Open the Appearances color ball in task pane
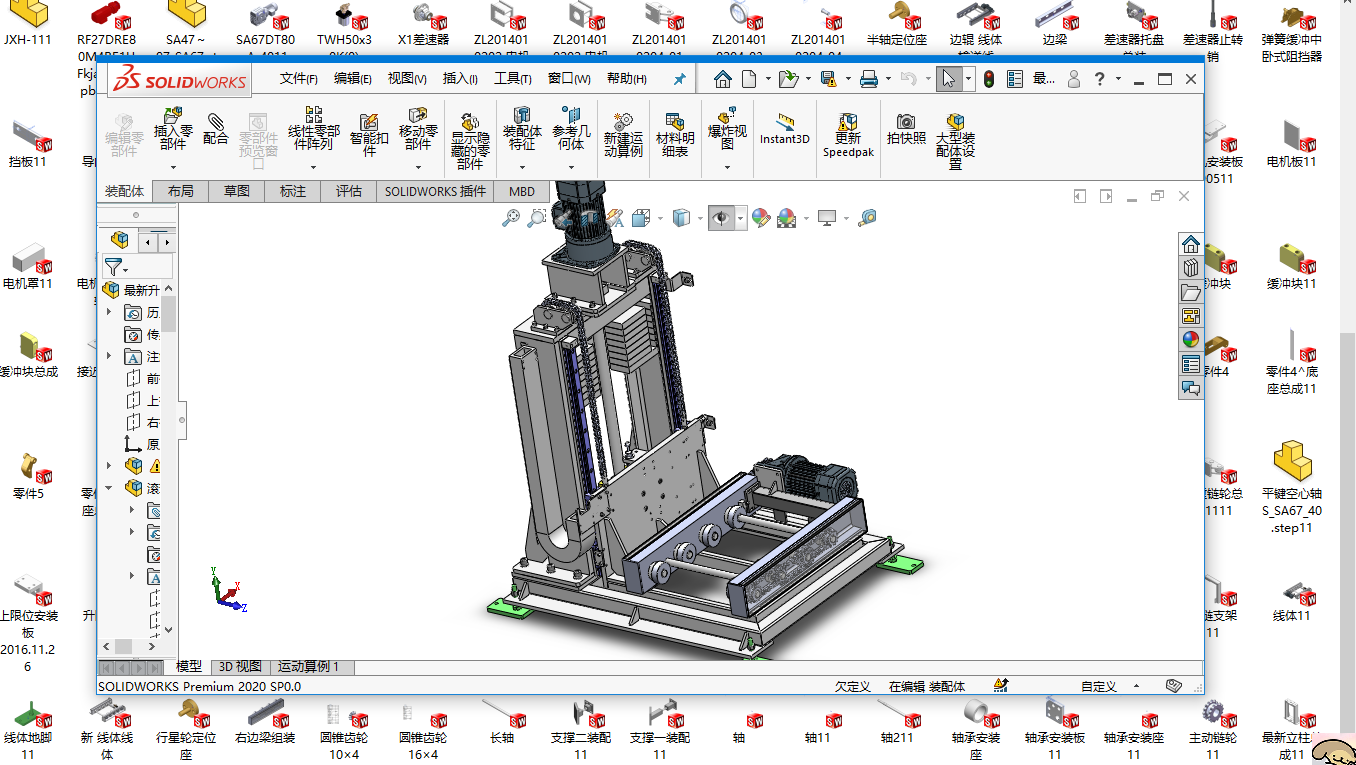The height and width of the screenshot is (765, 1356). pyautogui.click(x=1190, y=339)
